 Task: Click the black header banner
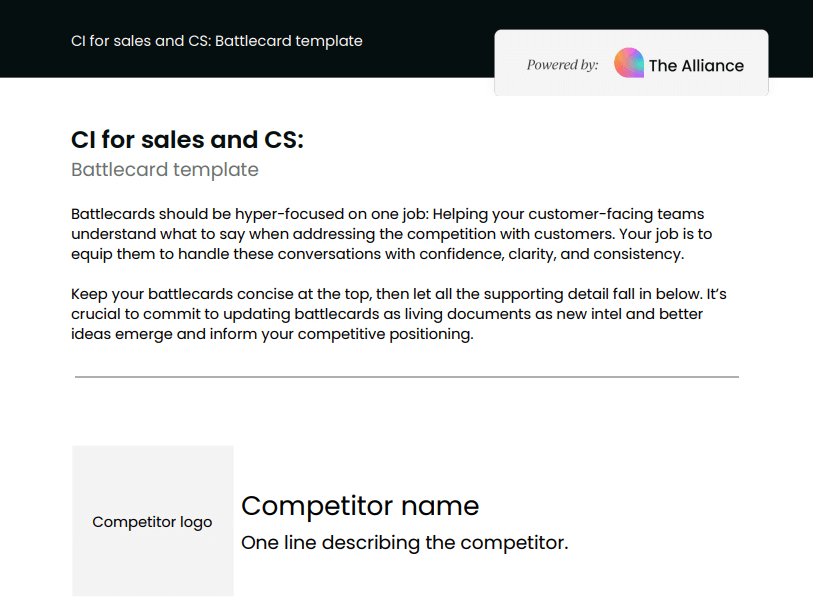click(406, 39)
